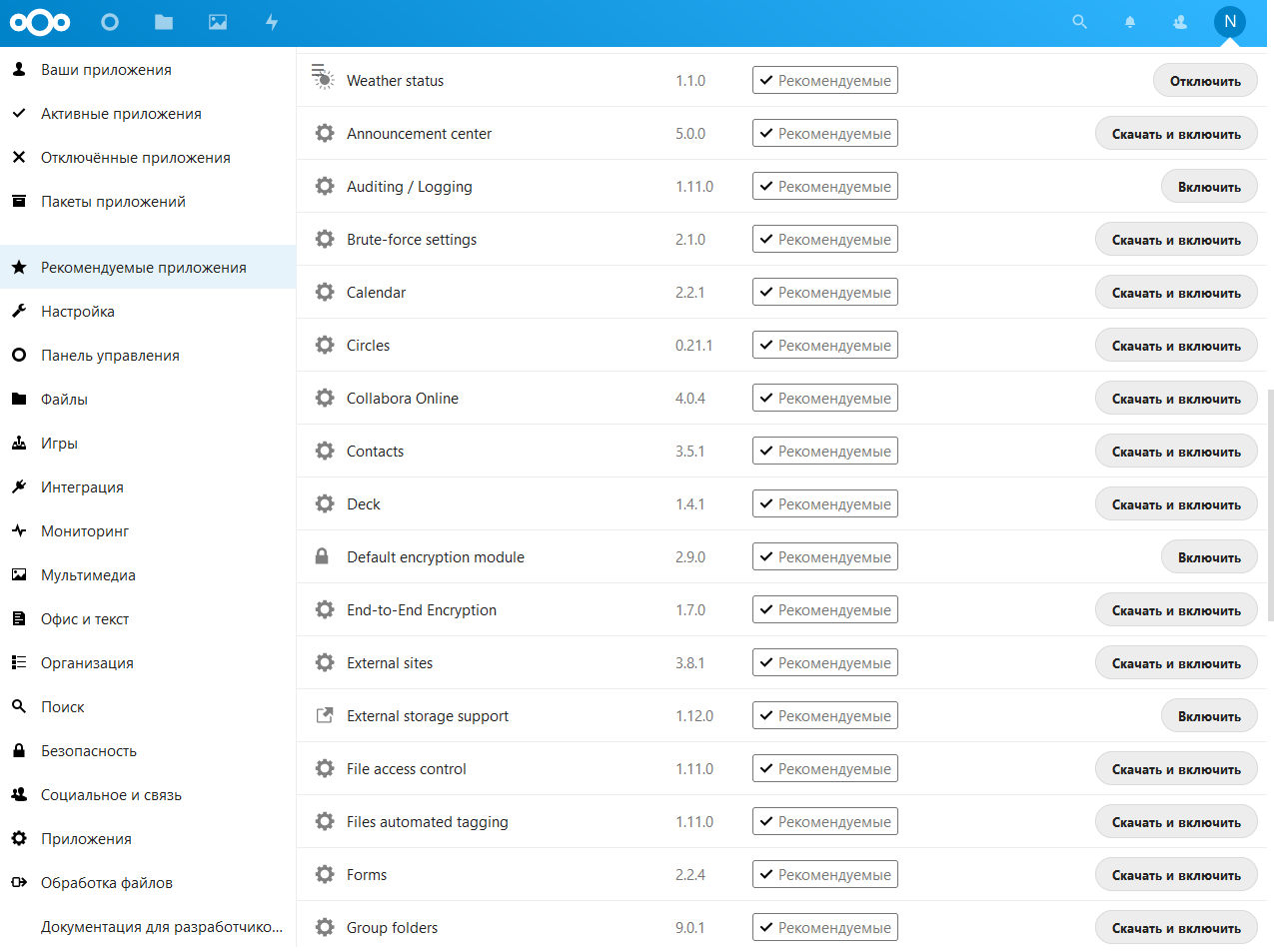Select Отключённые приложения in the sidebar

click(x=148, y=158)
